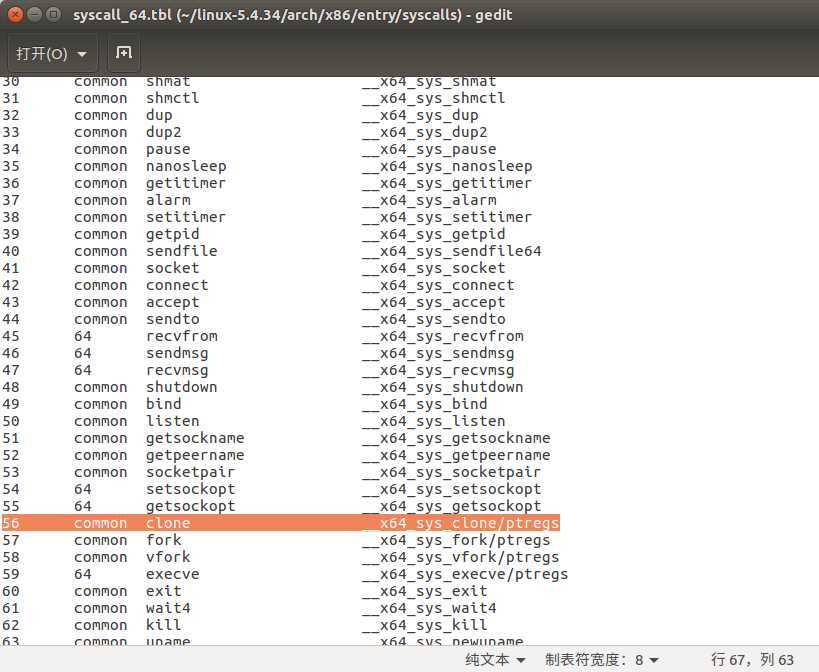
Task: Click the word socketpair on line 53
Action: click(191, 472)
